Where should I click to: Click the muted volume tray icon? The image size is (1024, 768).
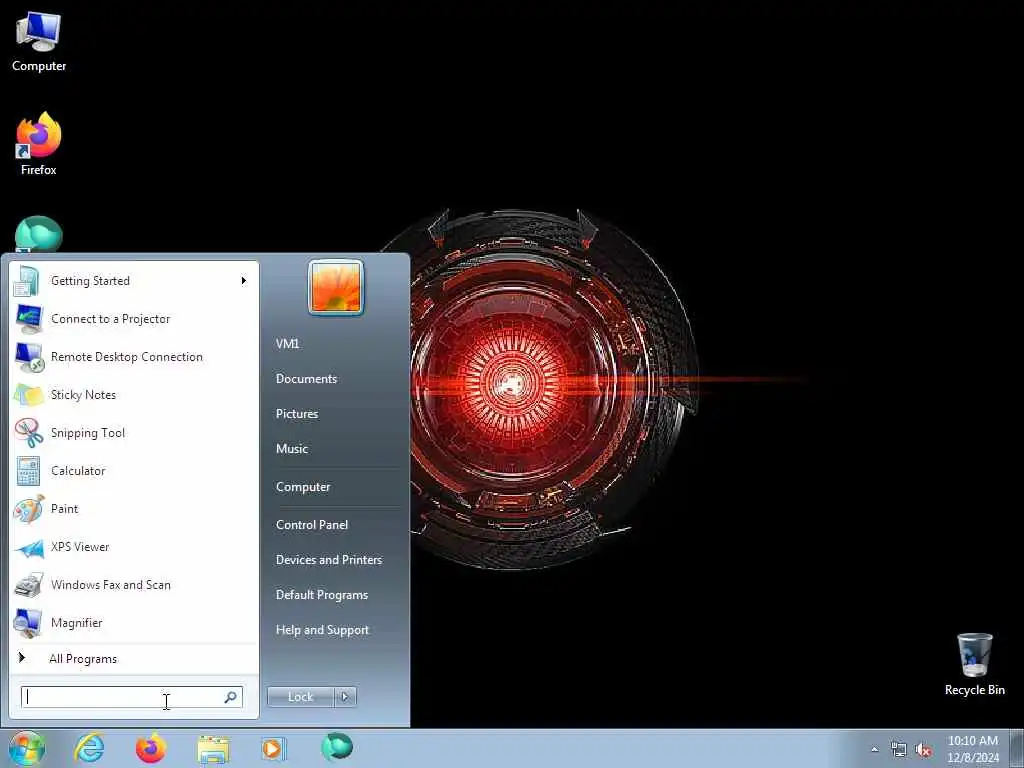923,750
